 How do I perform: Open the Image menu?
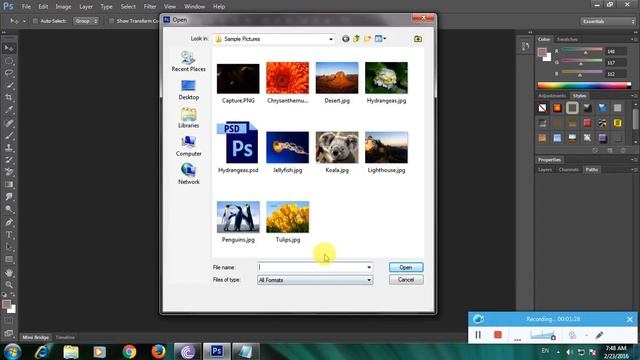pyautogui.click(x=63, y=7)
